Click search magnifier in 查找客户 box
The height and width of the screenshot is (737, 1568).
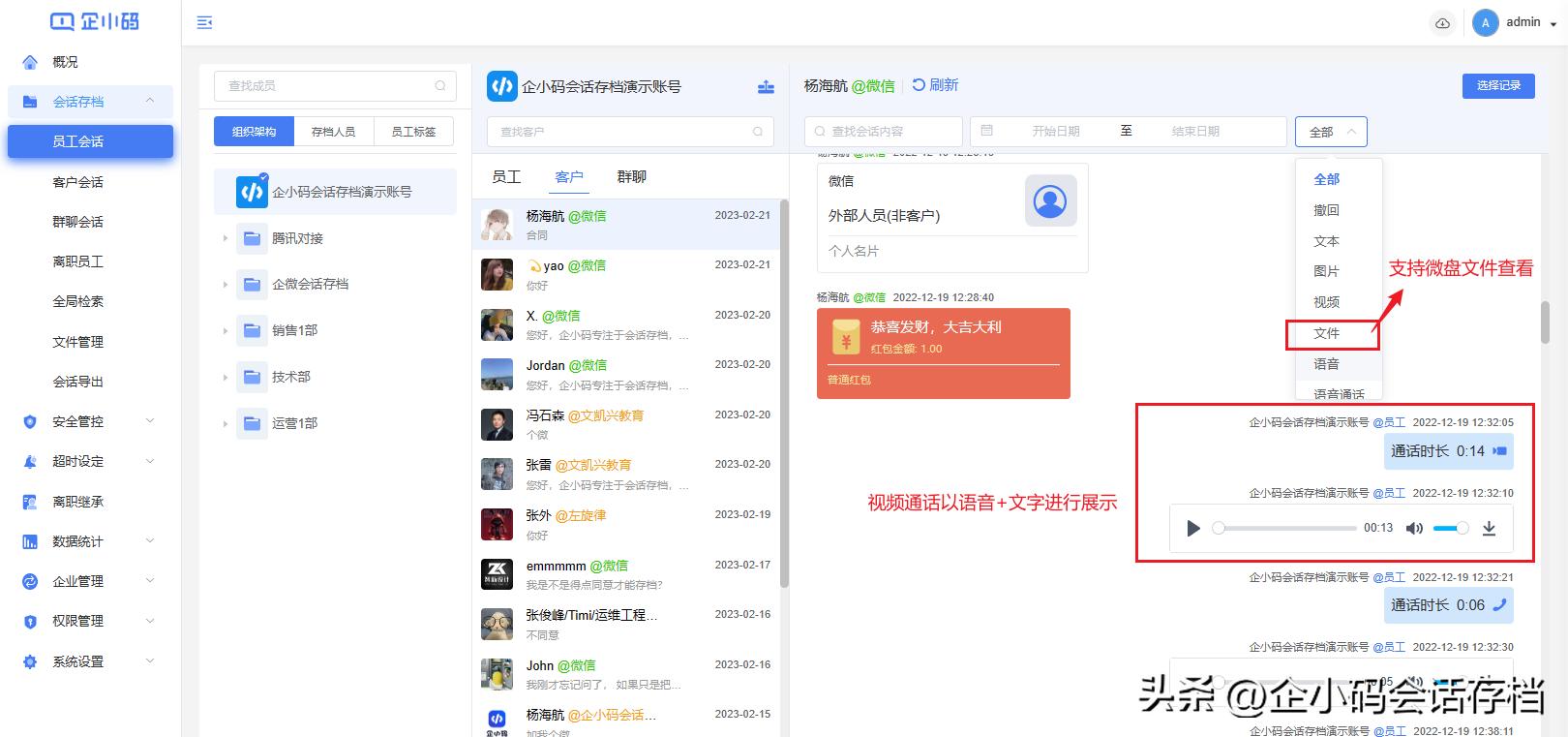click(758, 132)
